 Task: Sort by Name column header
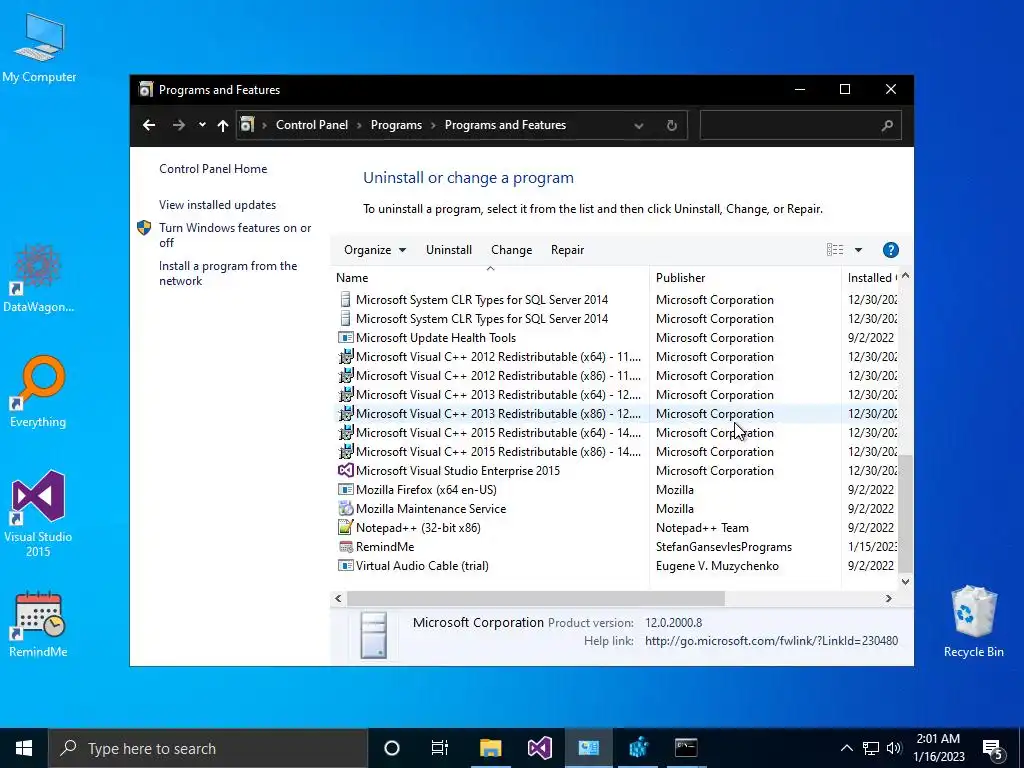click(490, 278)
